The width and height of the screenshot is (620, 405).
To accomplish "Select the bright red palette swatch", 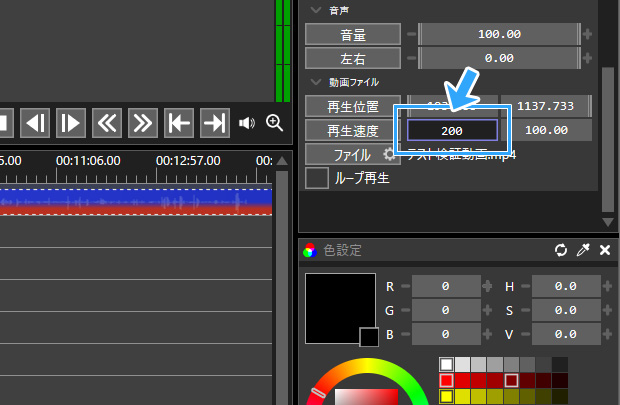I will click(446, 380).
